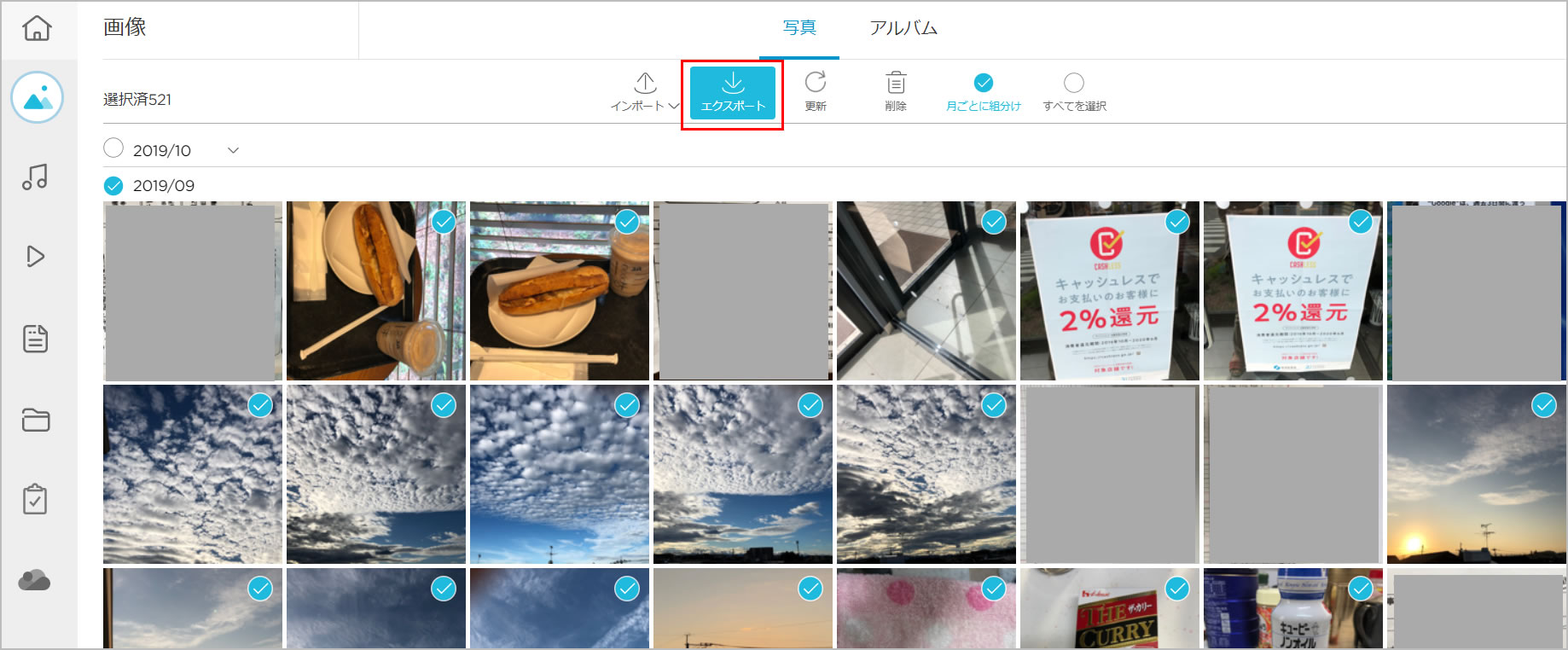Open the Cloud section in sidebar

34,581
